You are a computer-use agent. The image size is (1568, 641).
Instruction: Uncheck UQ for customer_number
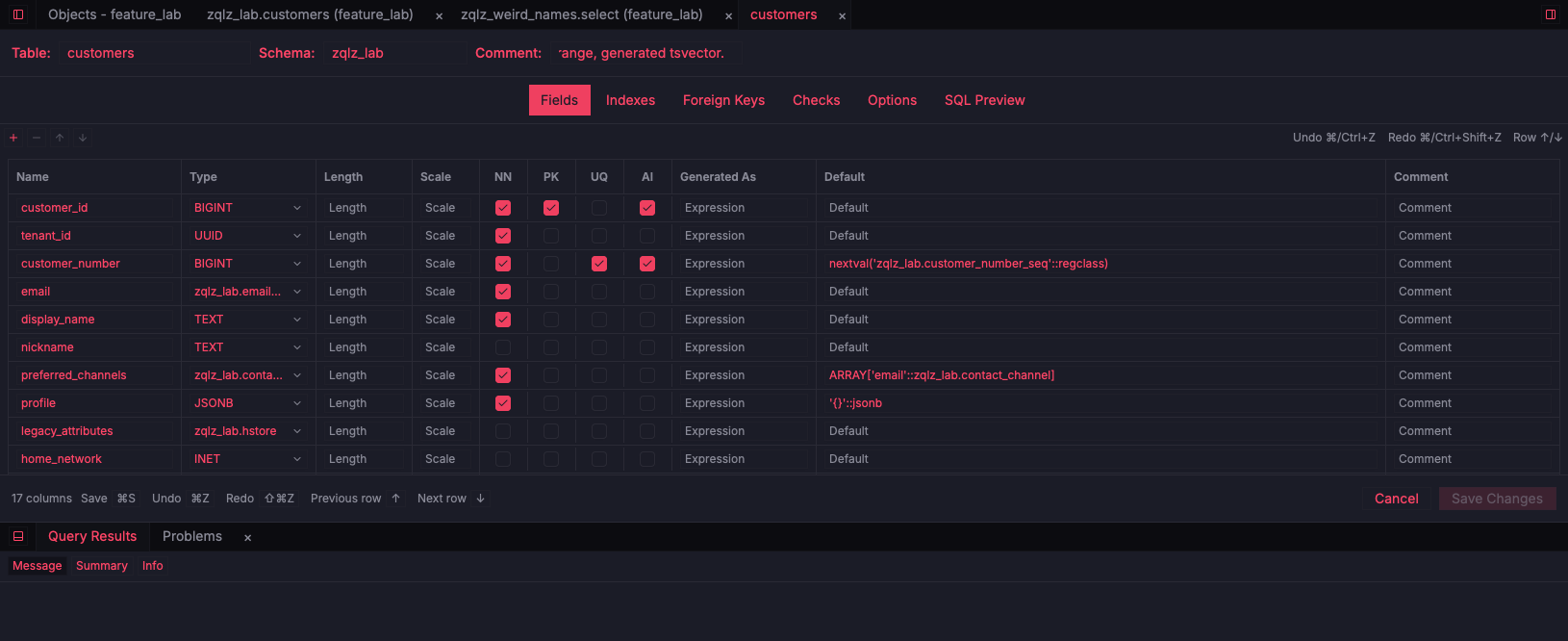[x=599, y=264]
